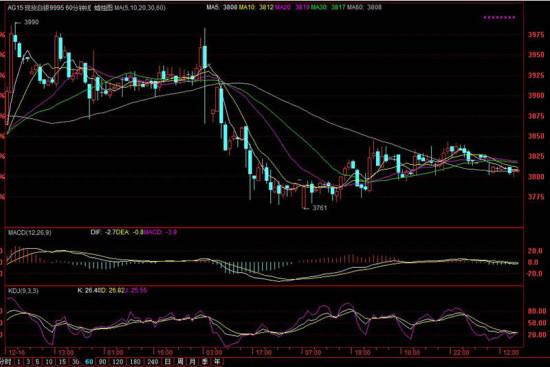Switch to the weekly 周 chart tab
Image resolution: width=550 pixels, height=367 pixels.
(x=180, y=362)
